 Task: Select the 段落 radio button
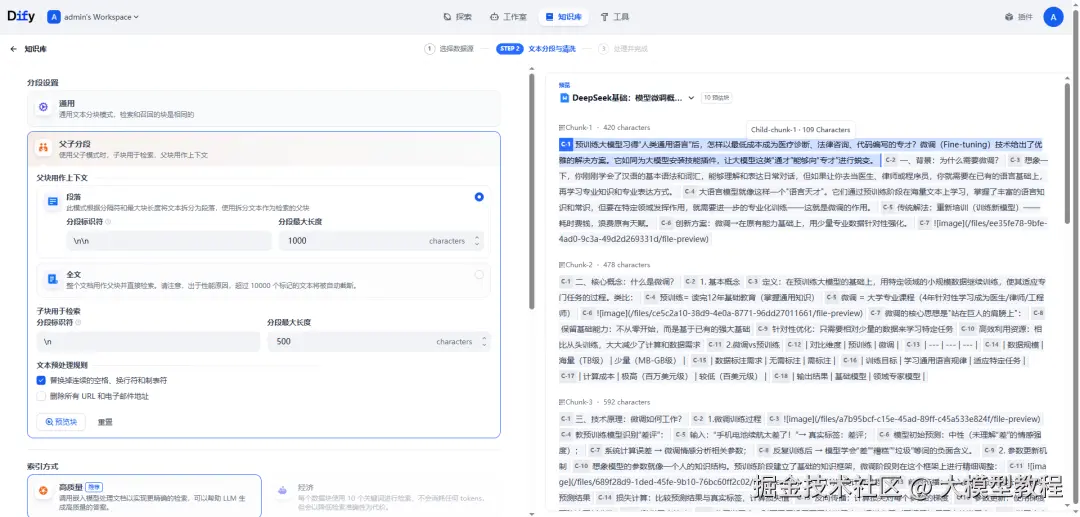click(x=479, y=197)
